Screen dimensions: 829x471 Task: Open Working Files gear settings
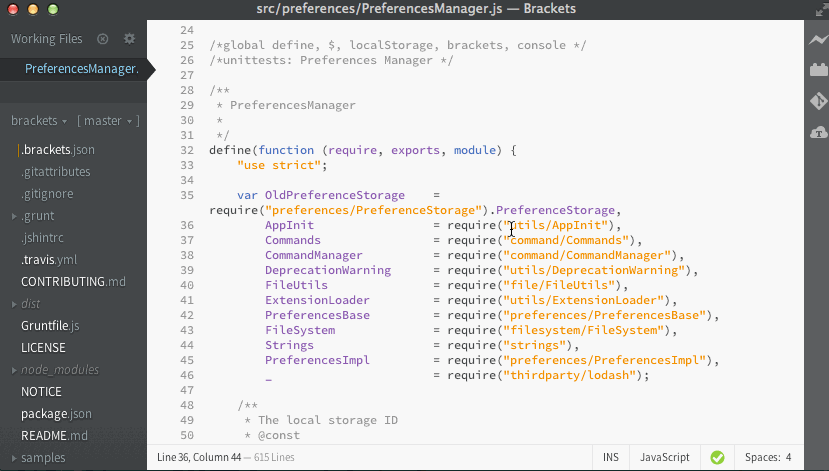129,39
